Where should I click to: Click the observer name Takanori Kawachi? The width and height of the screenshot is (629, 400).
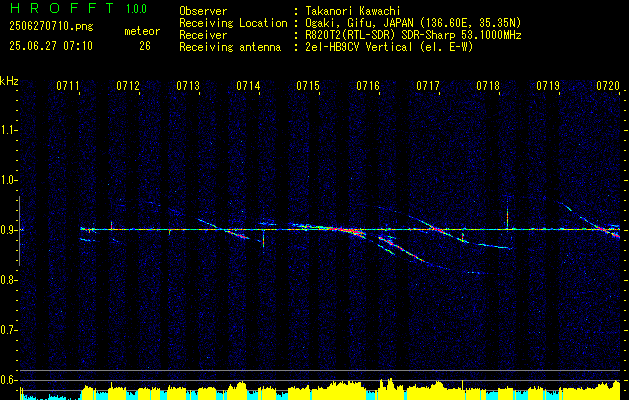[353, 11]
